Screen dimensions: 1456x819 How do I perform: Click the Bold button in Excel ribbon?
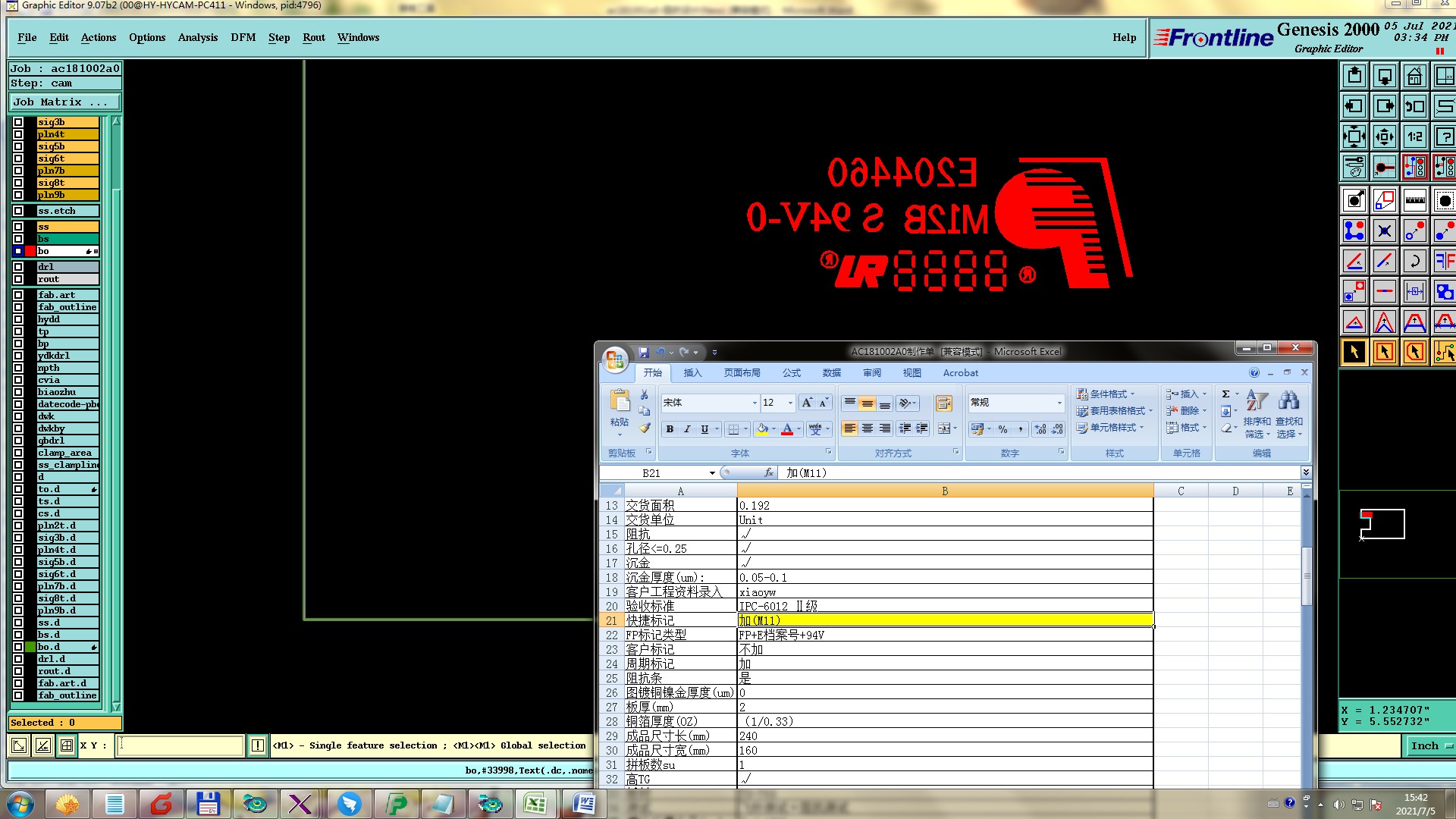(670, 429)
